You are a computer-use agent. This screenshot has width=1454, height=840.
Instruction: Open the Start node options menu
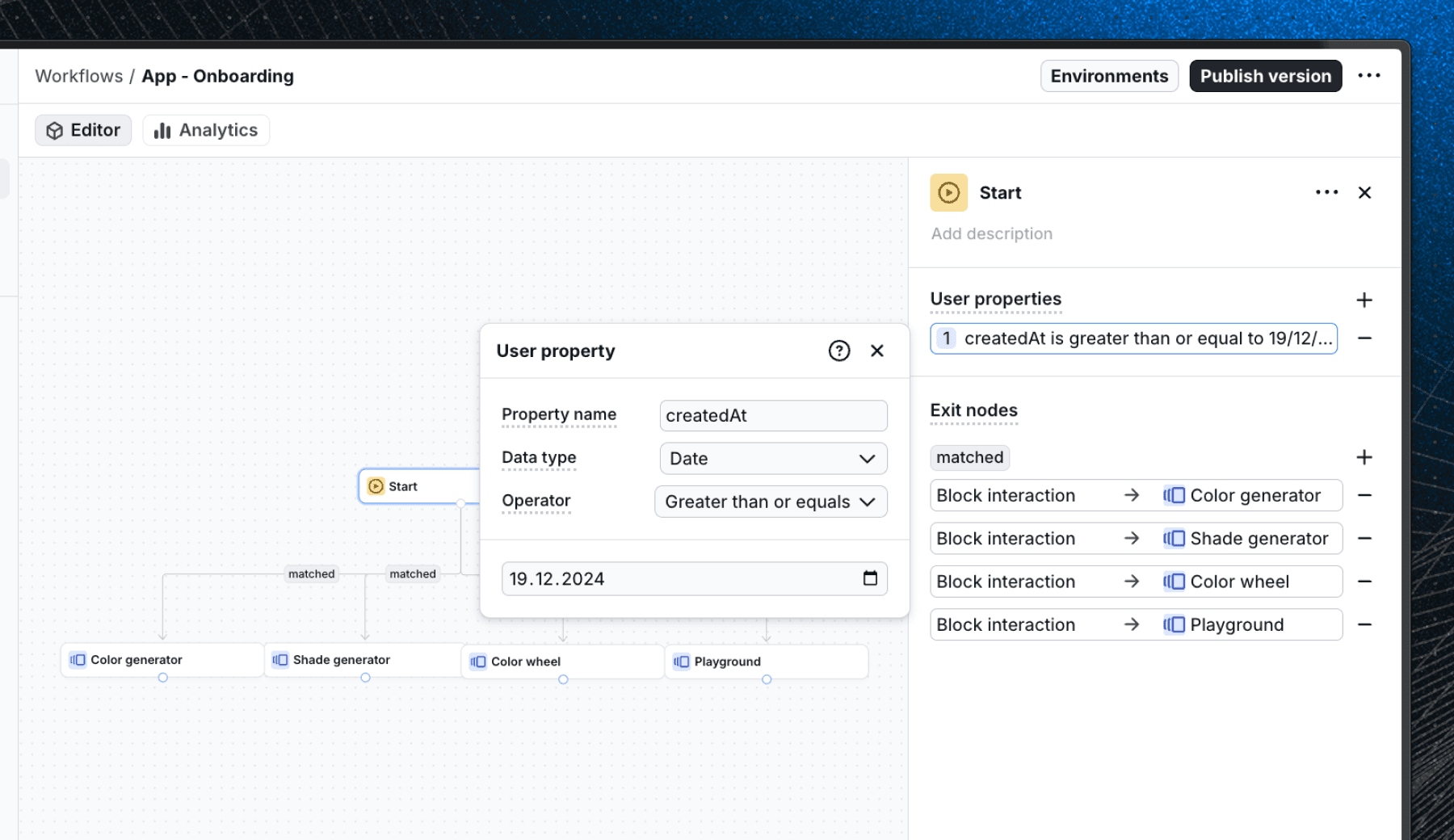1326,192
